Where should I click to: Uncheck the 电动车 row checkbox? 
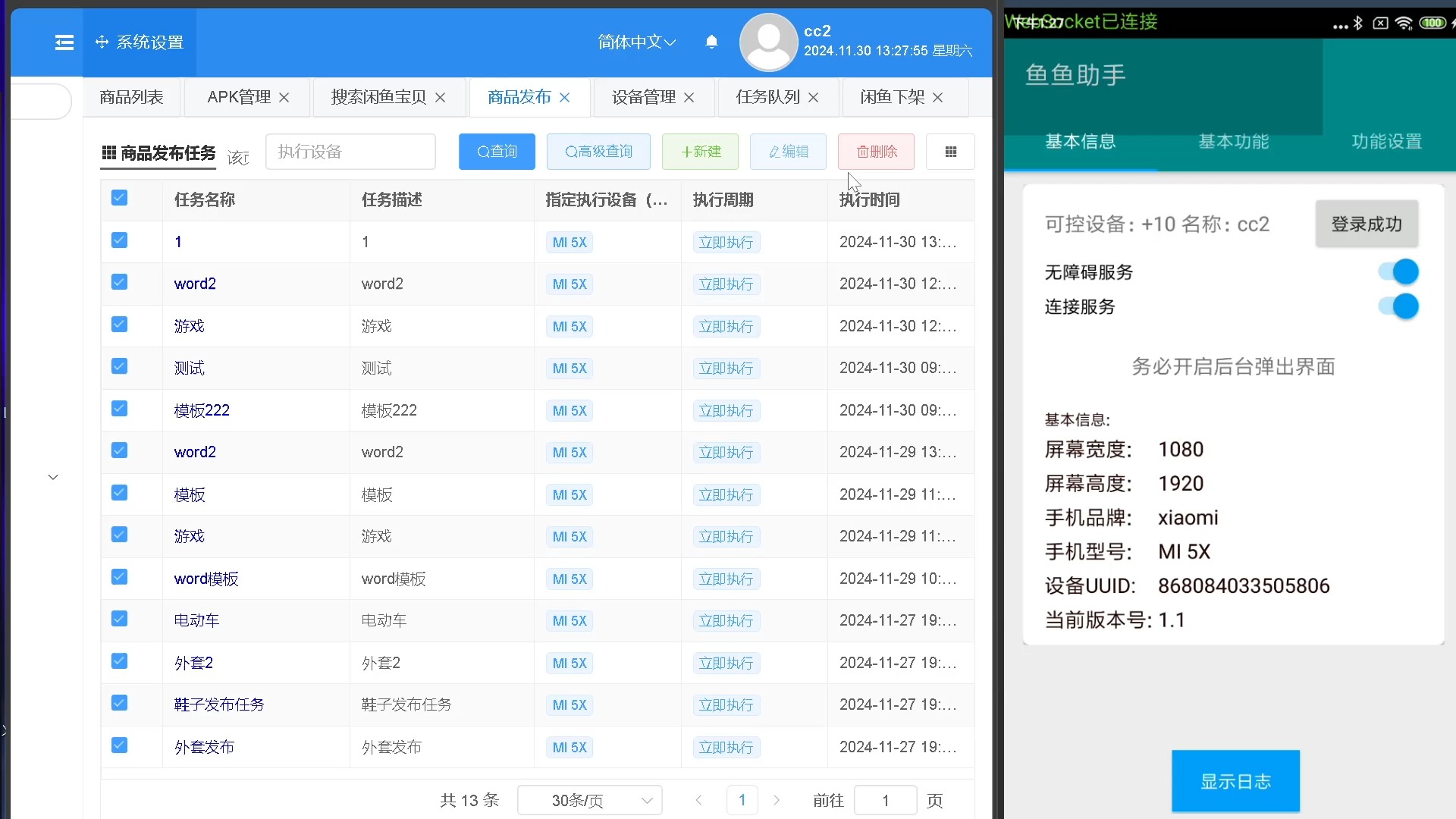tap(119, 619)
